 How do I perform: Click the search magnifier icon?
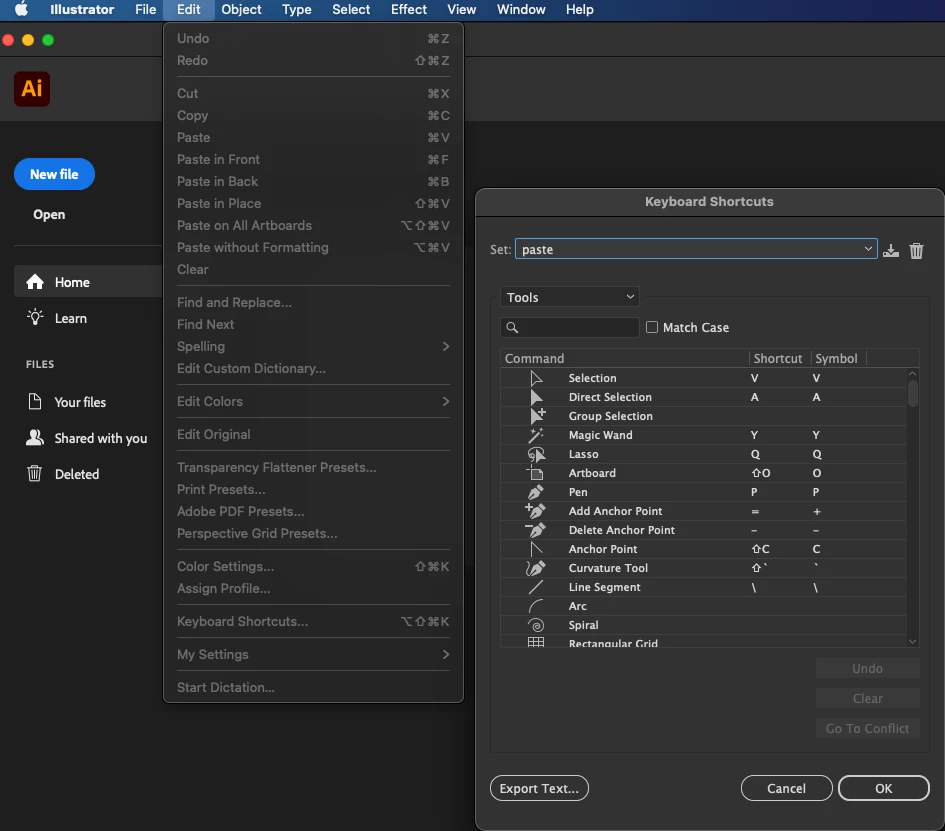tap(512, 327)
